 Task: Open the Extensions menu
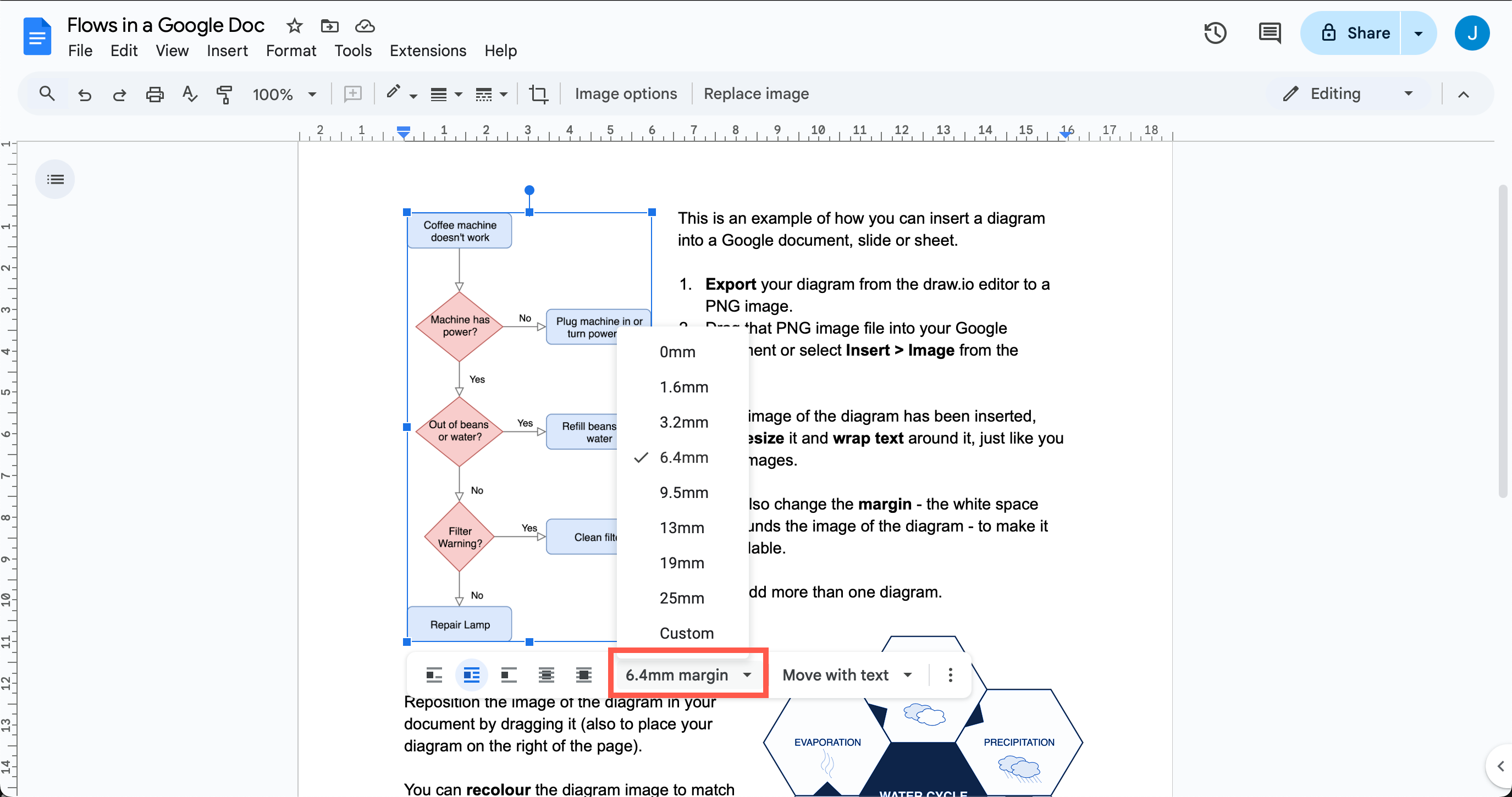pyautogui.click(x=428, y=51)
